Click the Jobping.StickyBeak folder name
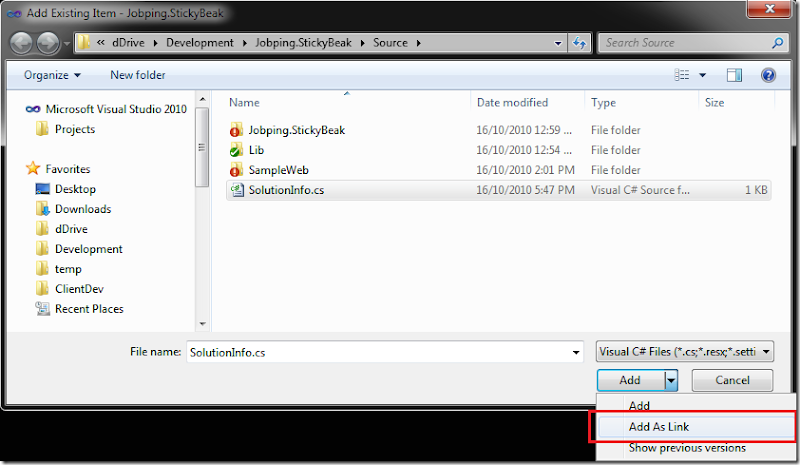800x465 pixels. pos(296,130)
